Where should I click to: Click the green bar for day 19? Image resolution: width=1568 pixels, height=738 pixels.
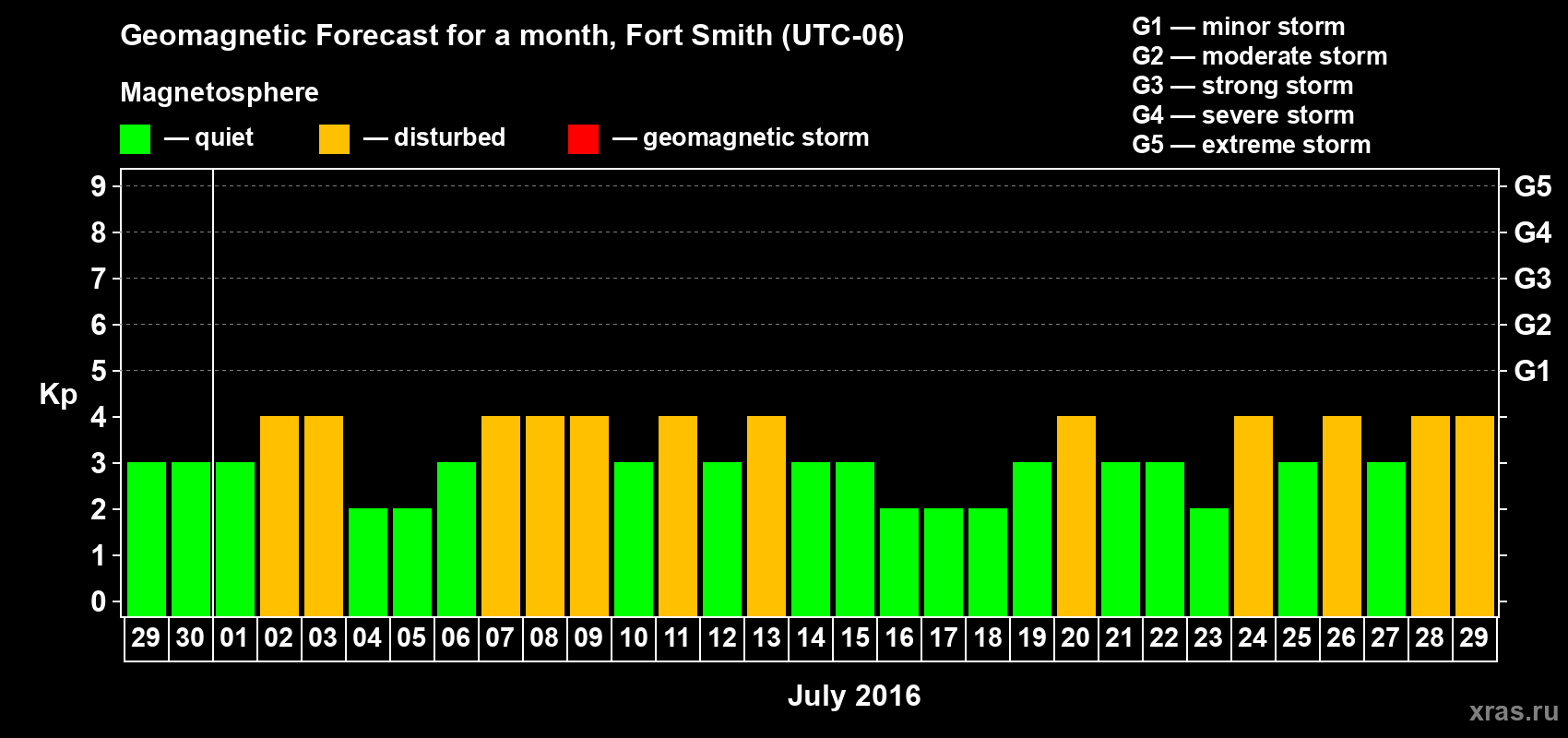click(x=1032, y=540)
